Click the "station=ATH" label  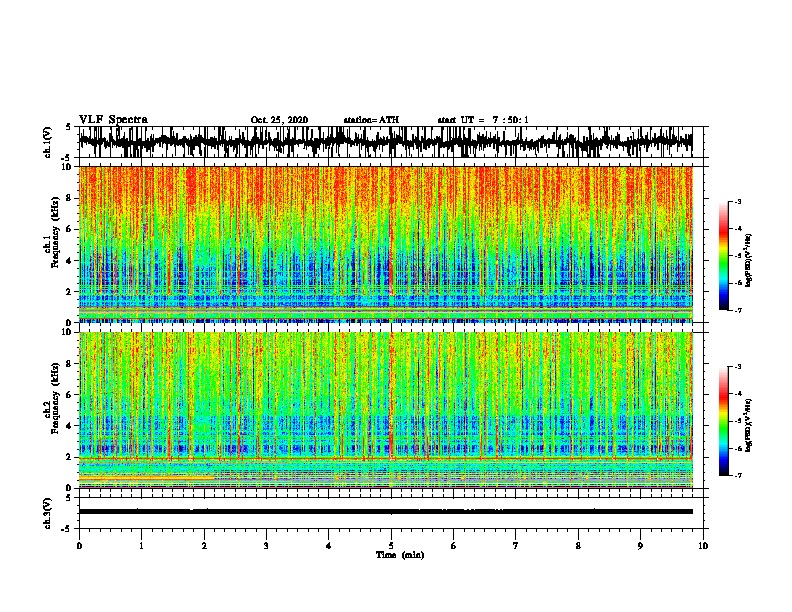coord(371,120)
